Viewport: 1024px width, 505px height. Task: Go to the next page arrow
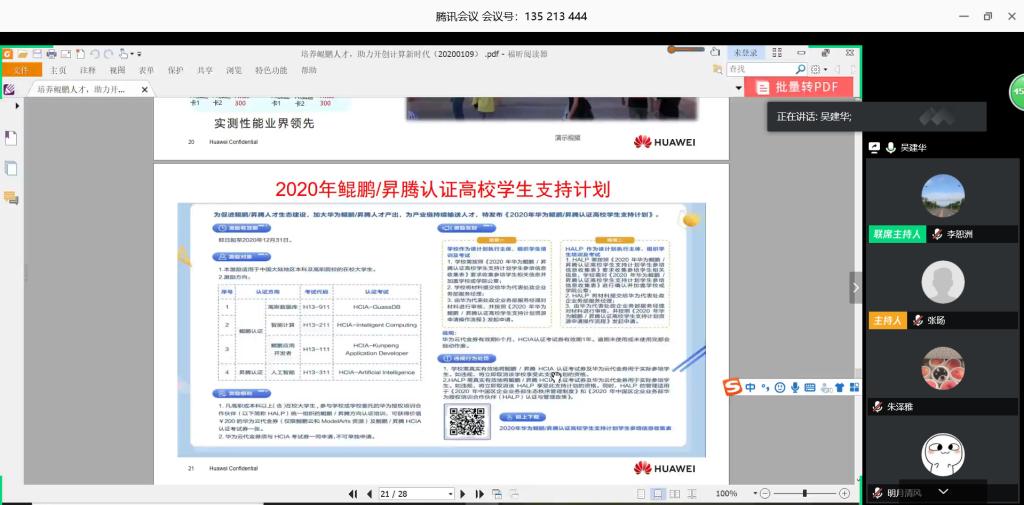click(x=462, y=494)
